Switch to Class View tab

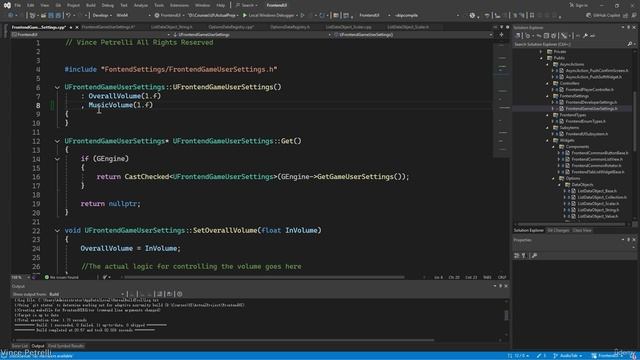point(582,230)
